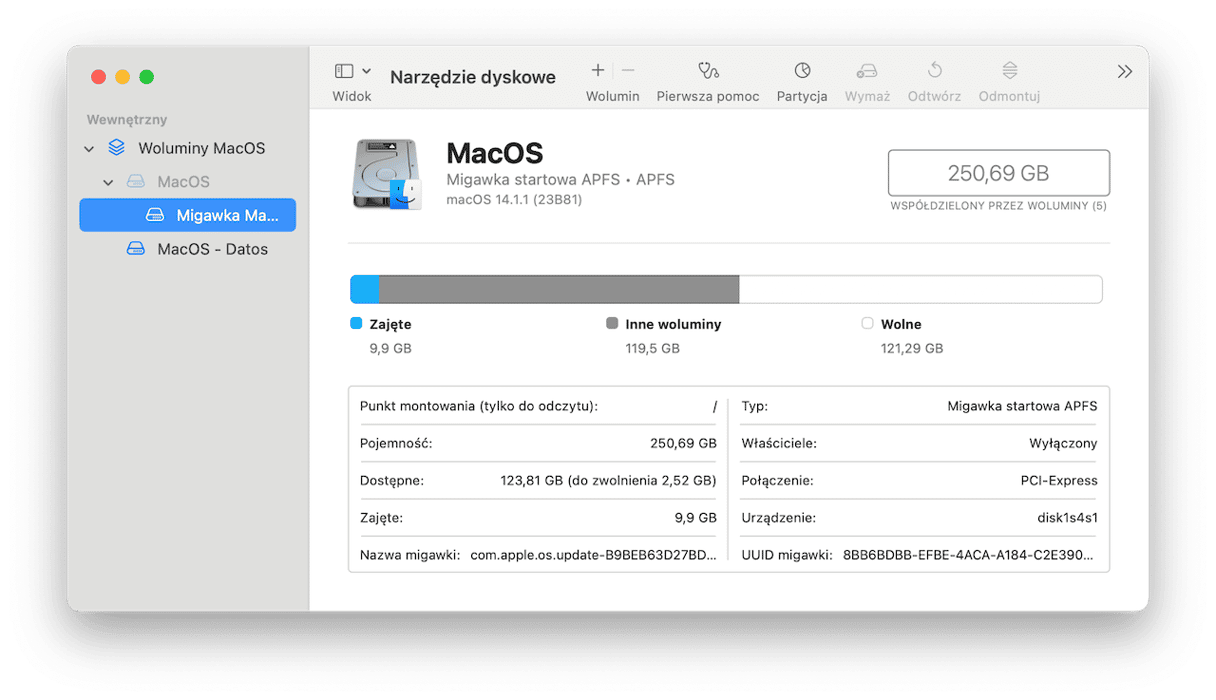Click the Migawka Ma... disk icon
Viewport: 1216px width, 700px height.
tap(155, 215)
